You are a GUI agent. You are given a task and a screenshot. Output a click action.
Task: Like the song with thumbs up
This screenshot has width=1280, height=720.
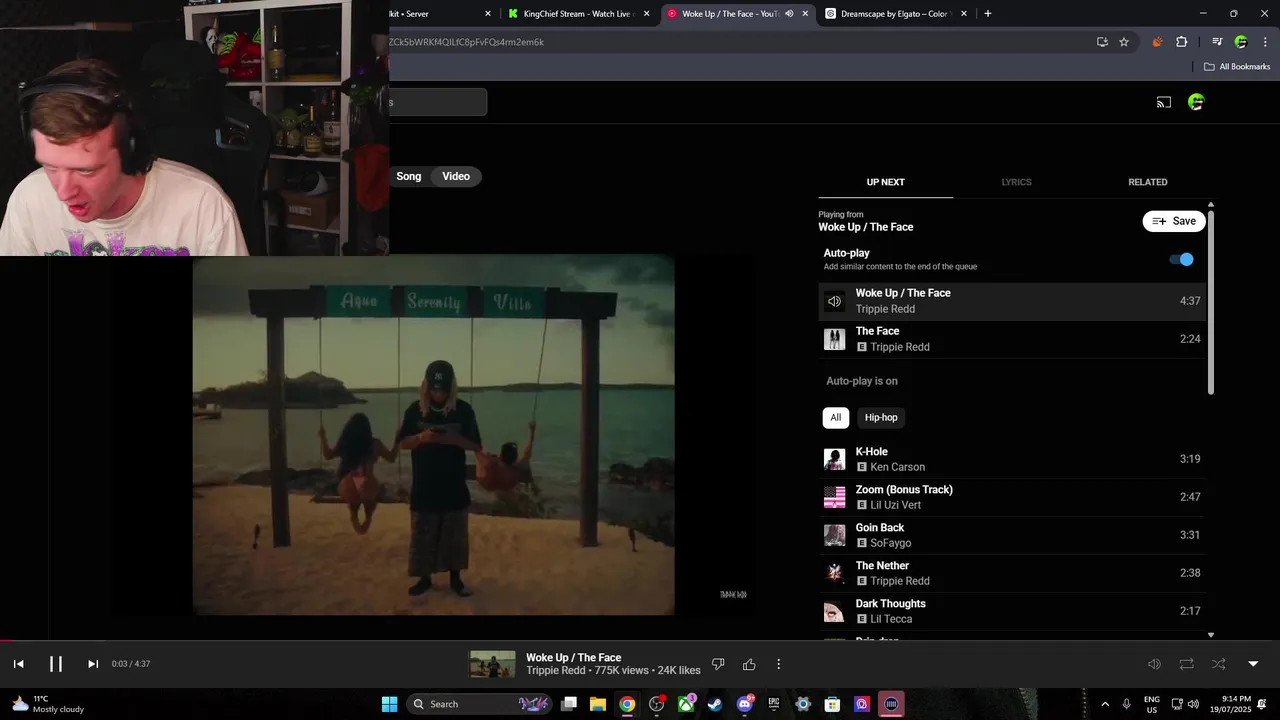(x=749, y=664)
